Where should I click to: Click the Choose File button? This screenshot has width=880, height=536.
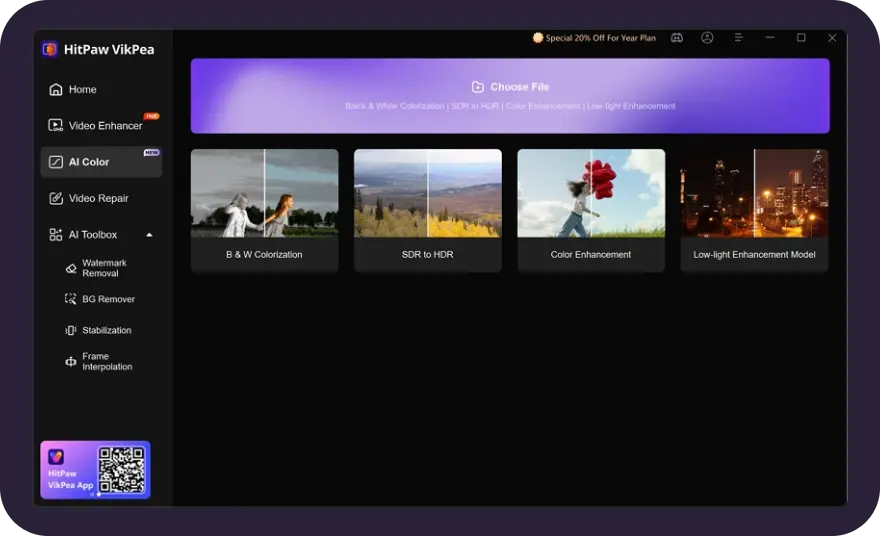pos(510,96)
